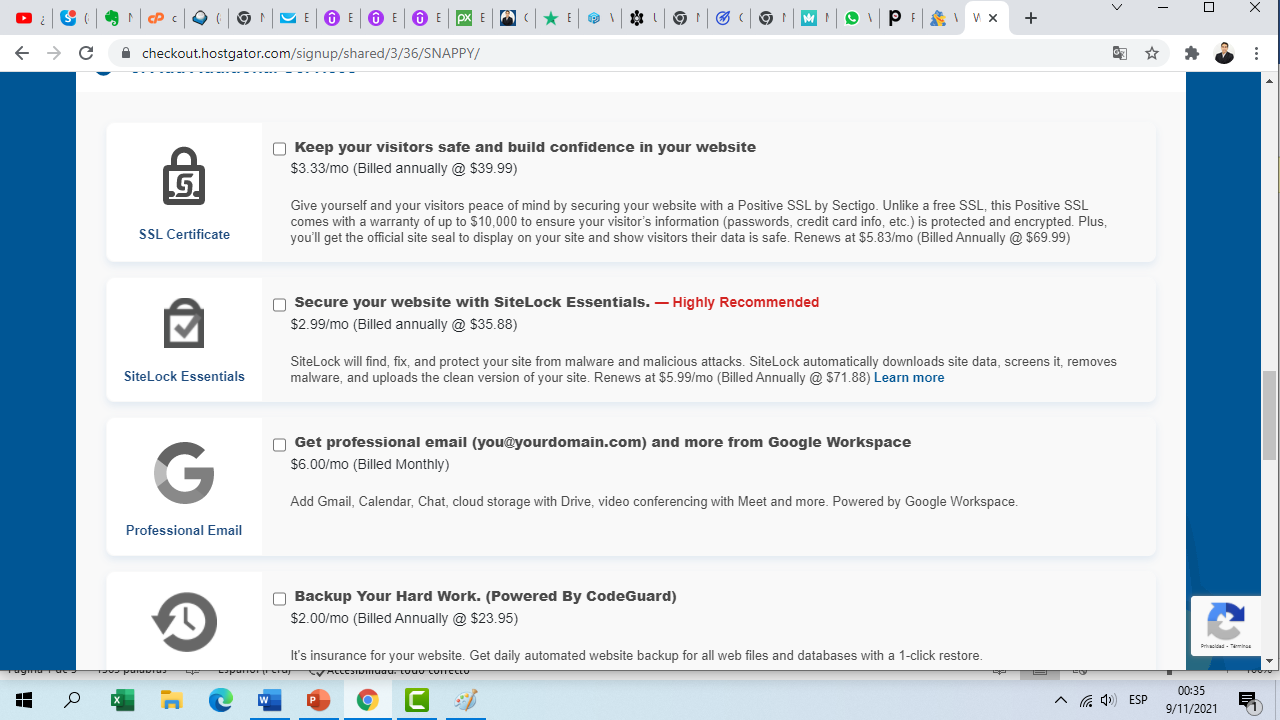
Task: Show hidden system tray icons
Action: (x=1061, y=700)
